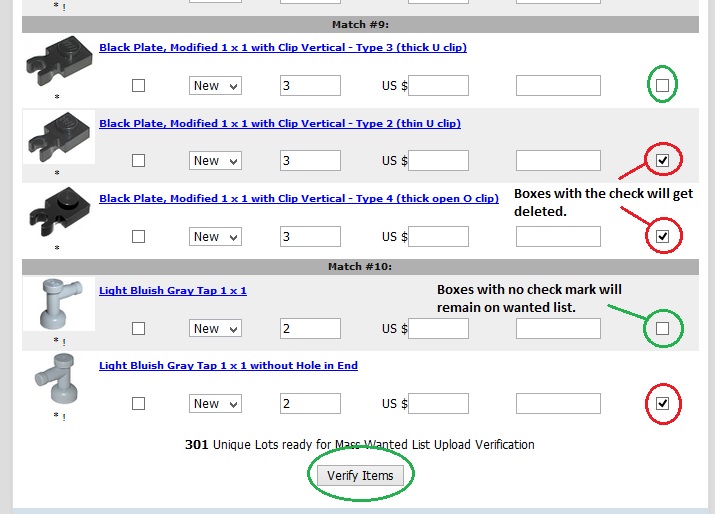Click the Match #10 section header
715x514 pixels.
(x=360, y=266)
